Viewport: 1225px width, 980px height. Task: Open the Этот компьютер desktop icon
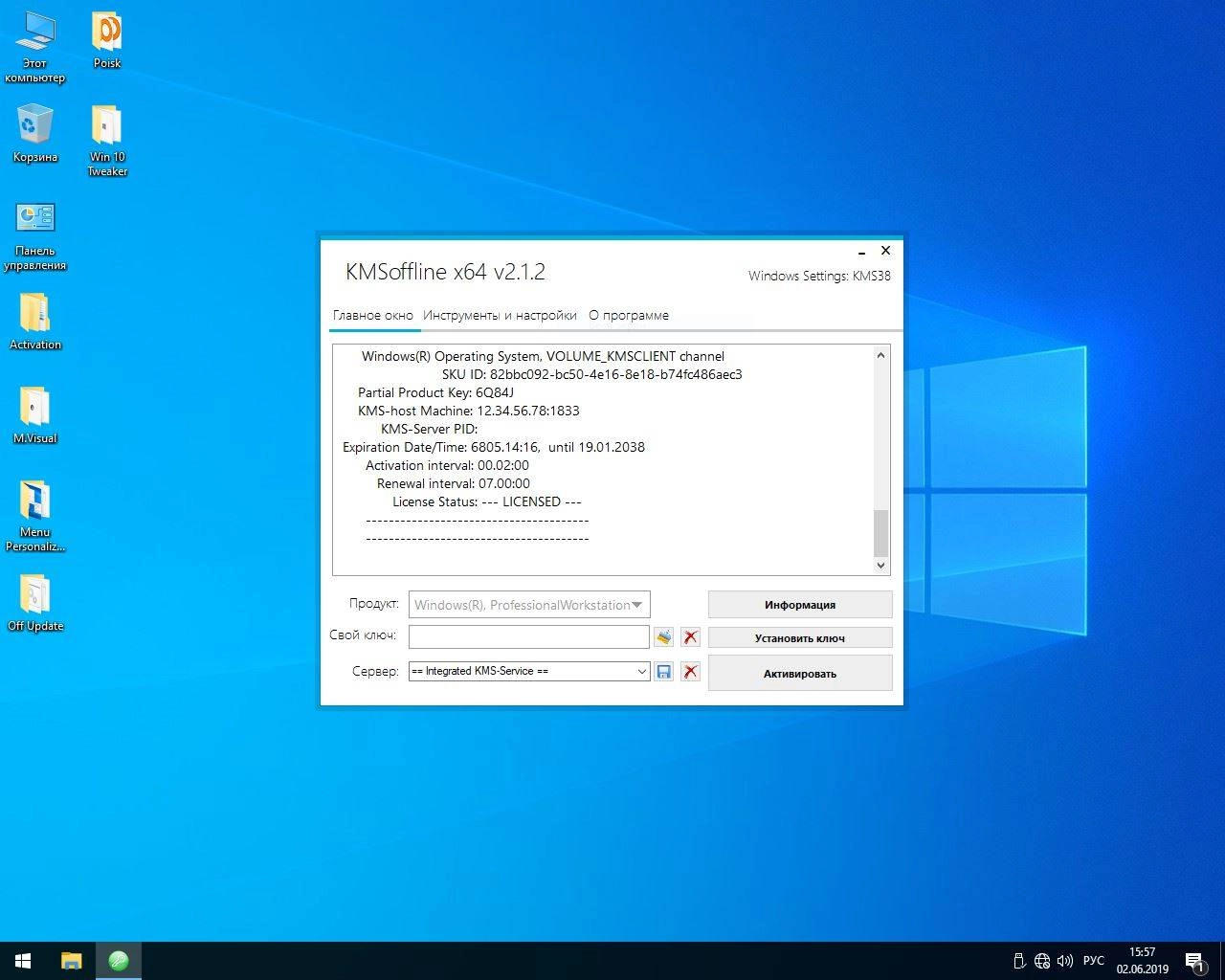34,46
